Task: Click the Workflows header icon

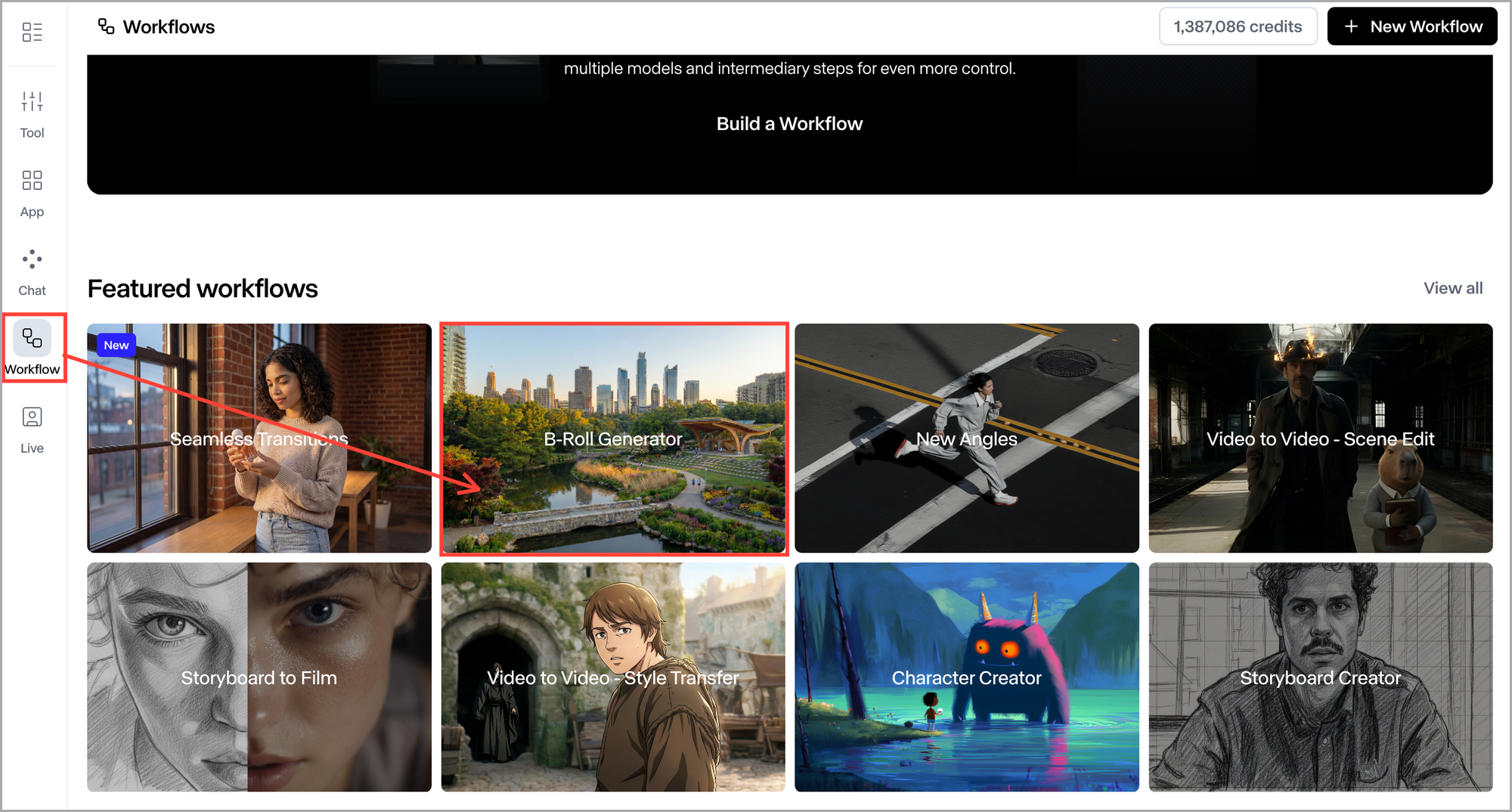Action: click(x=106, y=26)
